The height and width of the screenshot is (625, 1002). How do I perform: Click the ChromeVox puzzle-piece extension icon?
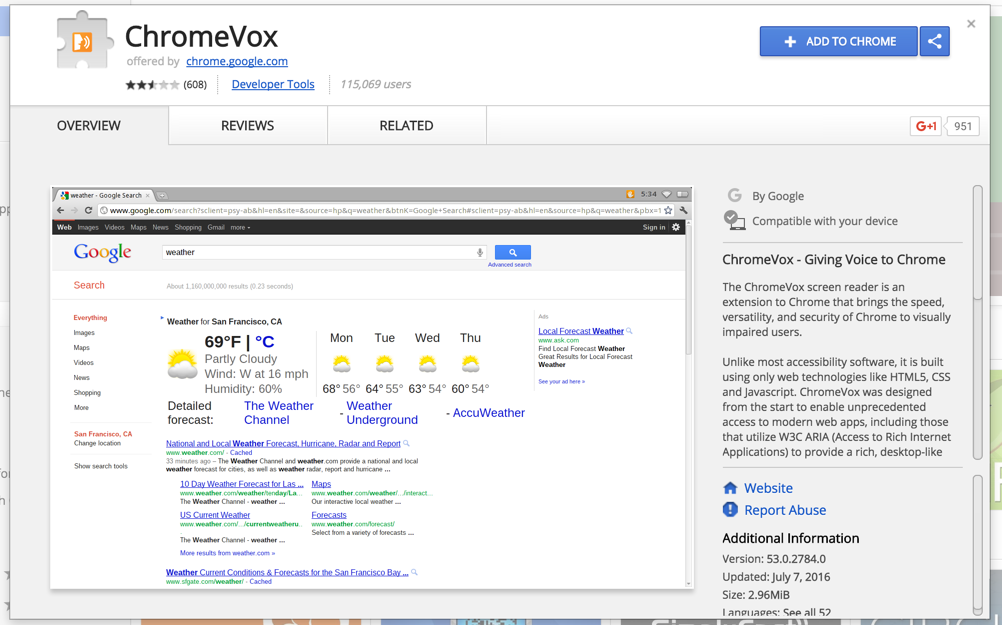point(85,40)
